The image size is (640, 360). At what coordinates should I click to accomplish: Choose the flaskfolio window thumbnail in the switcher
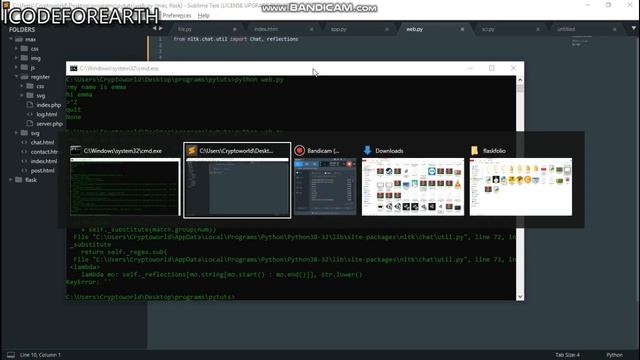tap(521, 187)
